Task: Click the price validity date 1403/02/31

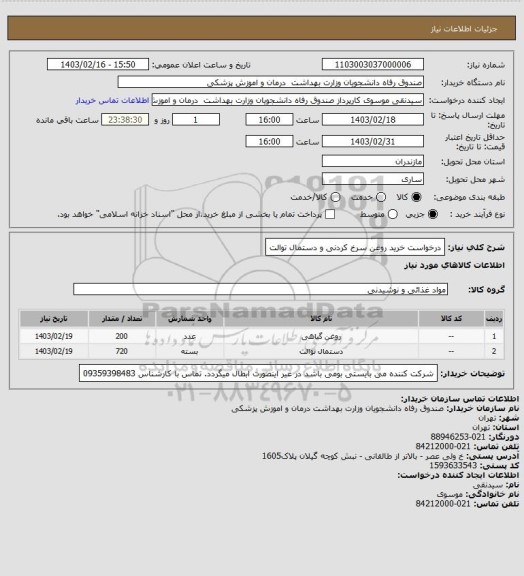Action: point(373,141)
